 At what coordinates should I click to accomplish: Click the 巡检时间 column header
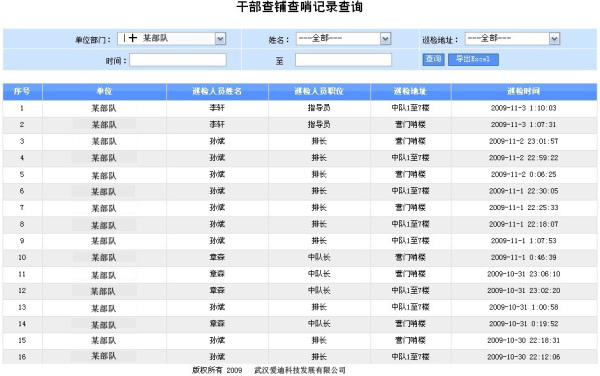click(523, 91)
